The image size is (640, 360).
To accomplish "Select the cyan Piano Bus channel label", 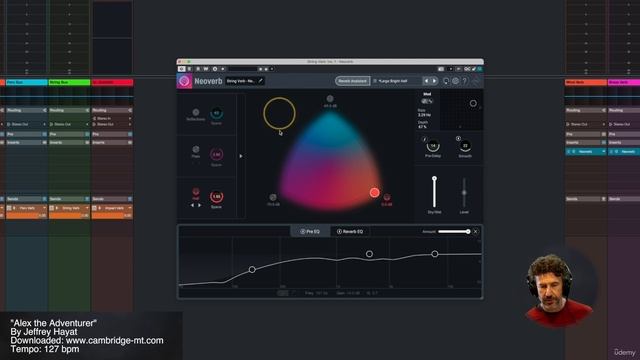I will (x=27, y=82).
